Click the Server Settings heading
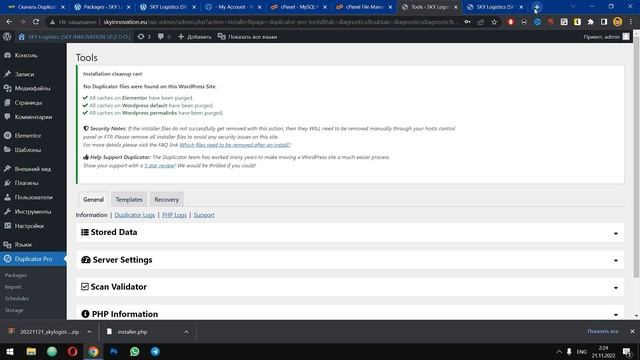640x360 pixels. pos(122,260)
